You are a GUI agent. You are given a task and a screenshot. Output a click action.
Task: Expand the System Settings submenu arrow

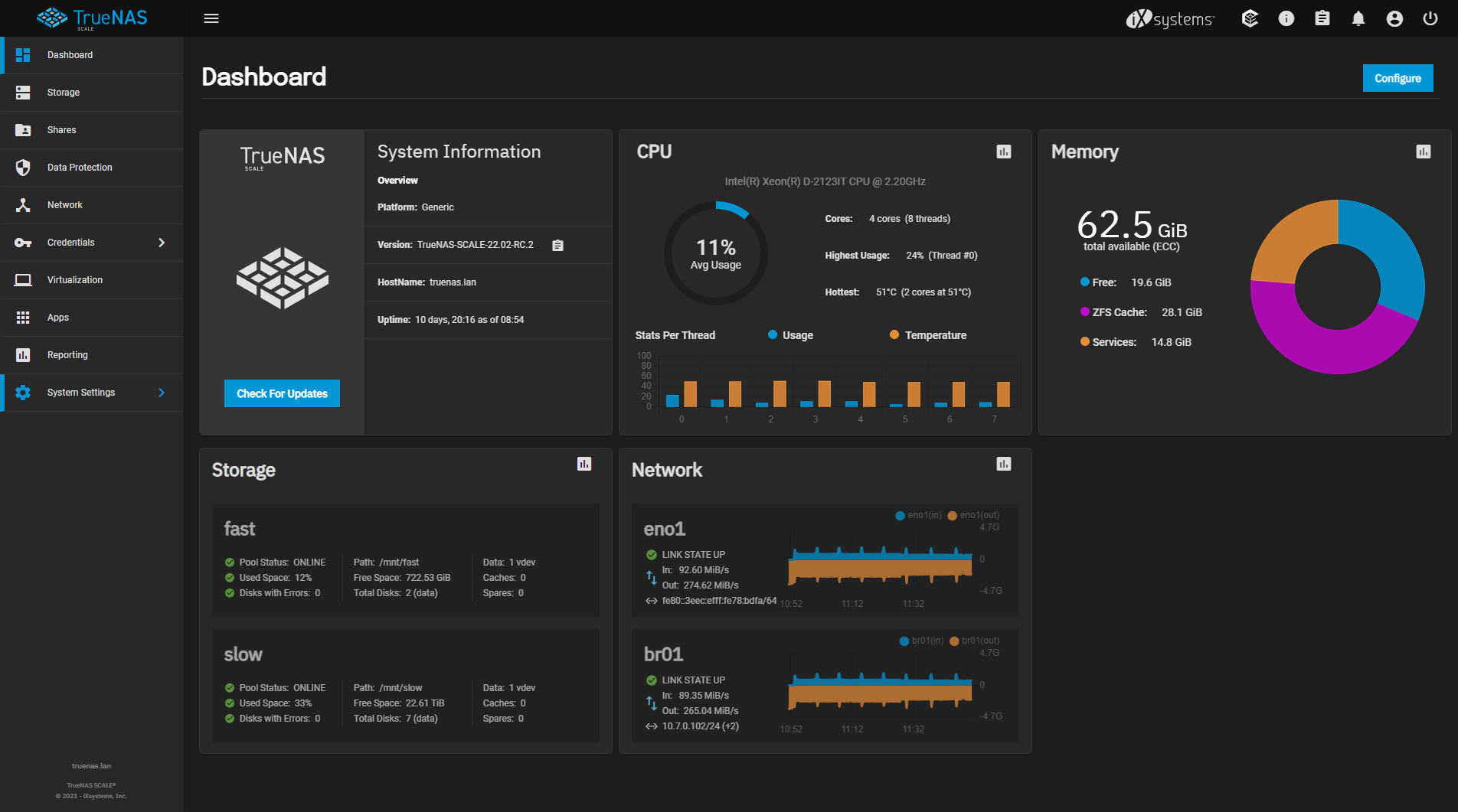click(161, 393)
